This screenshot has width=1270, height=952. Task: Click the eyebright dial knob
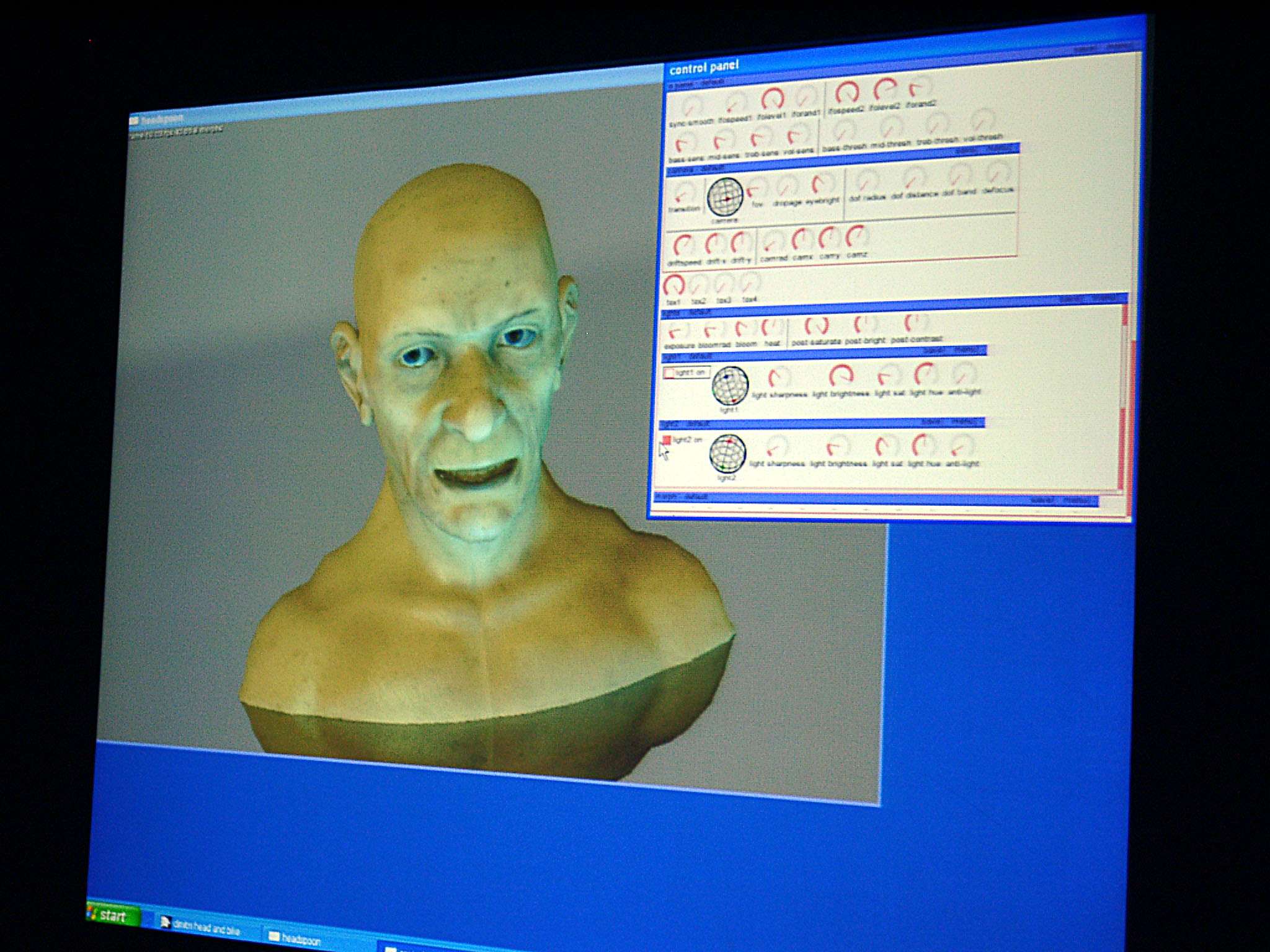click(x=822, y=183)
